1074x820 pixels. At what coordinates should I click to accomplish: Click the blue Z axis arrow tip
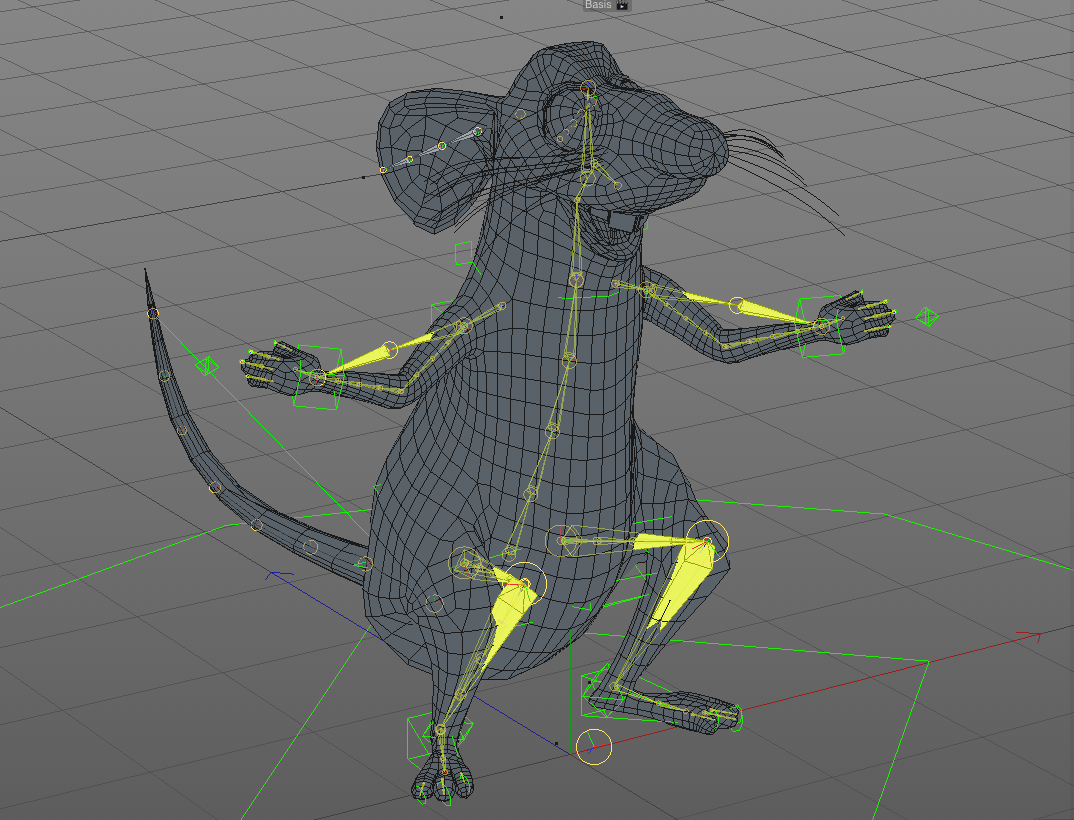pos(275,575)
